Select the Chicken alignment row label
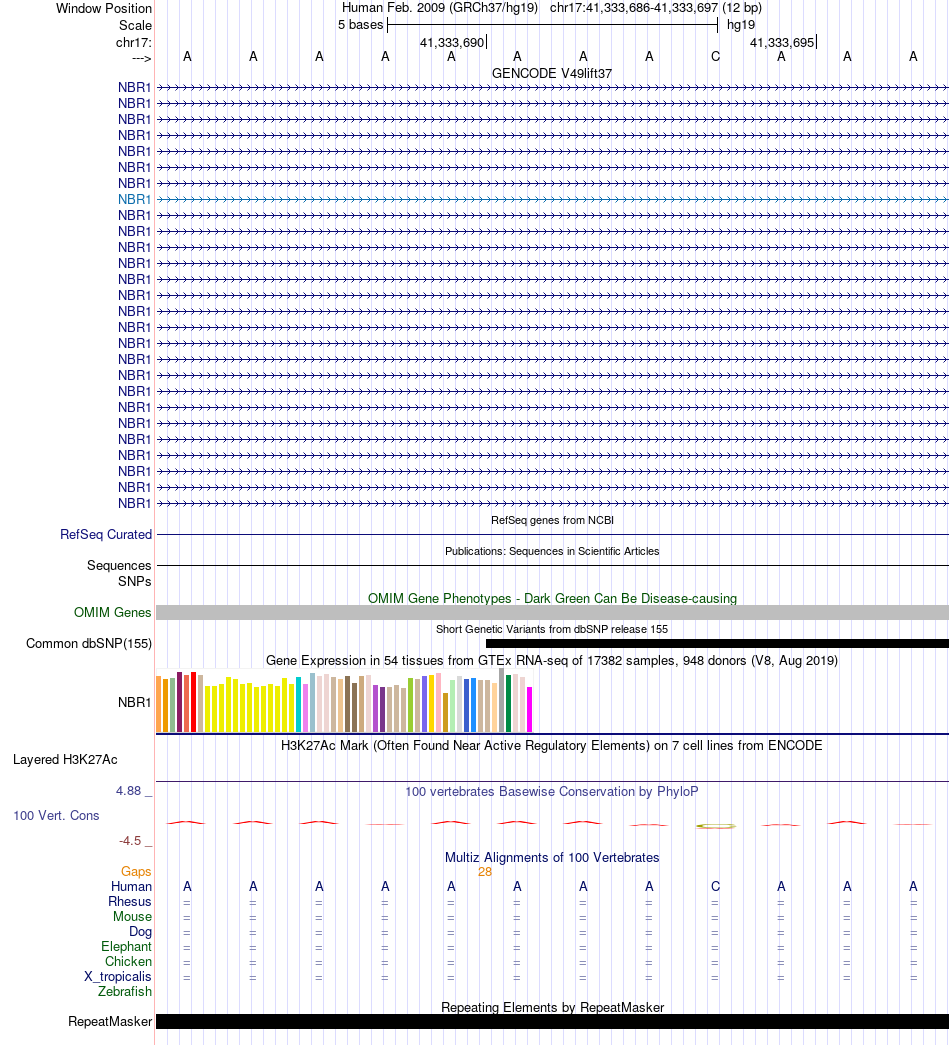Screen dimensions: 950x1045 [128, 962]
